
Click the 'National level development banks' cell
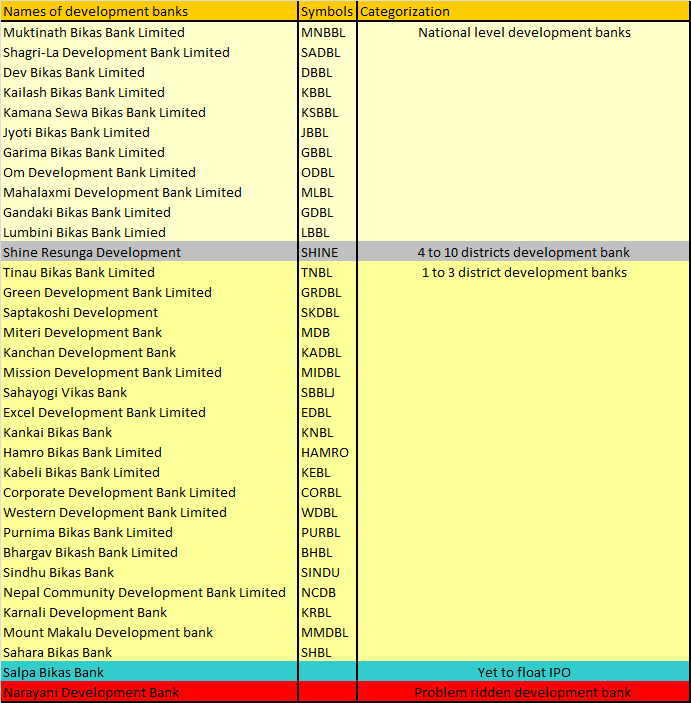point(523,32)
